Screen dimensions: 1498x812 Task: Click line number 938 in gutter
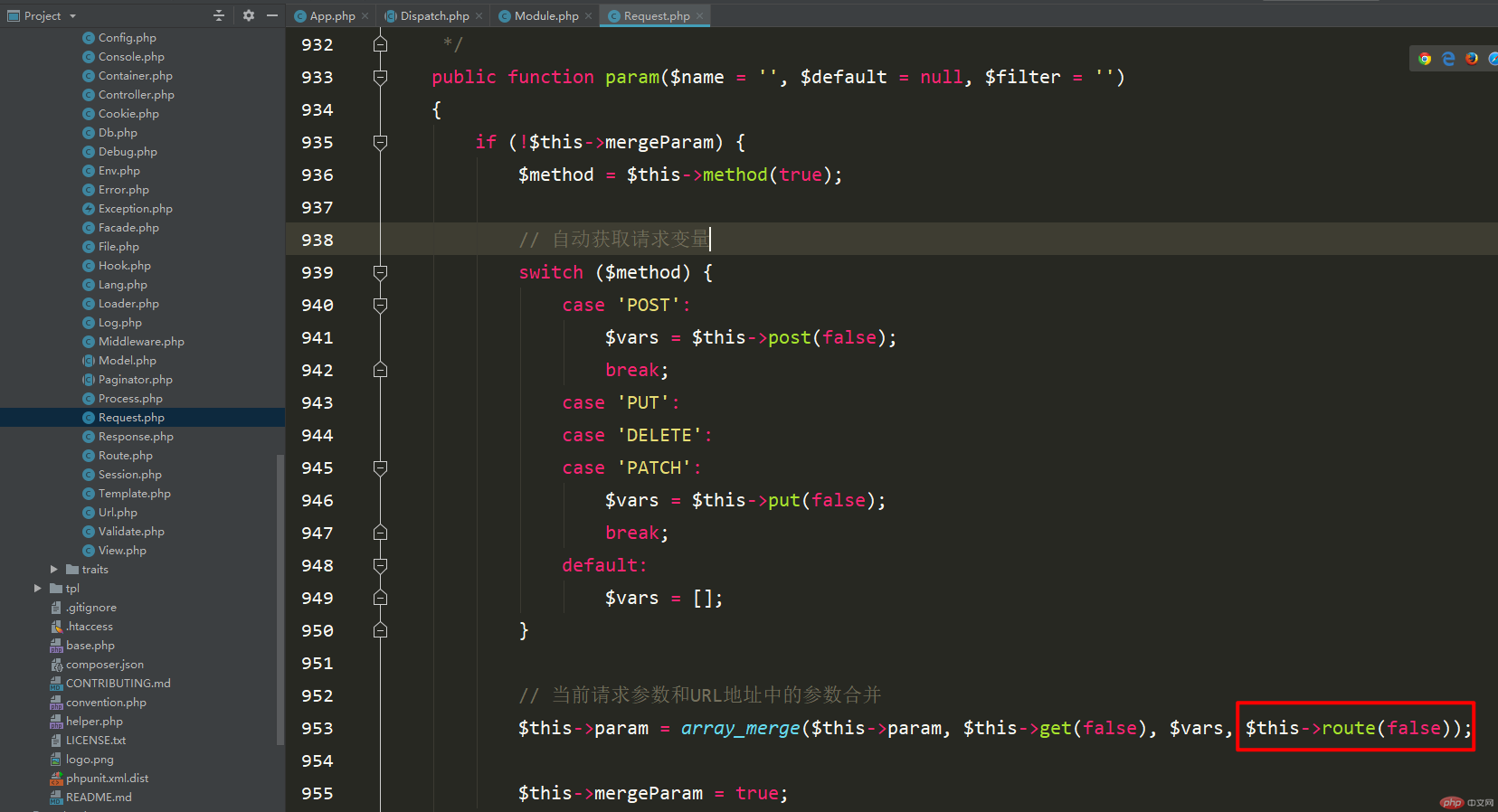coord(318,240)
